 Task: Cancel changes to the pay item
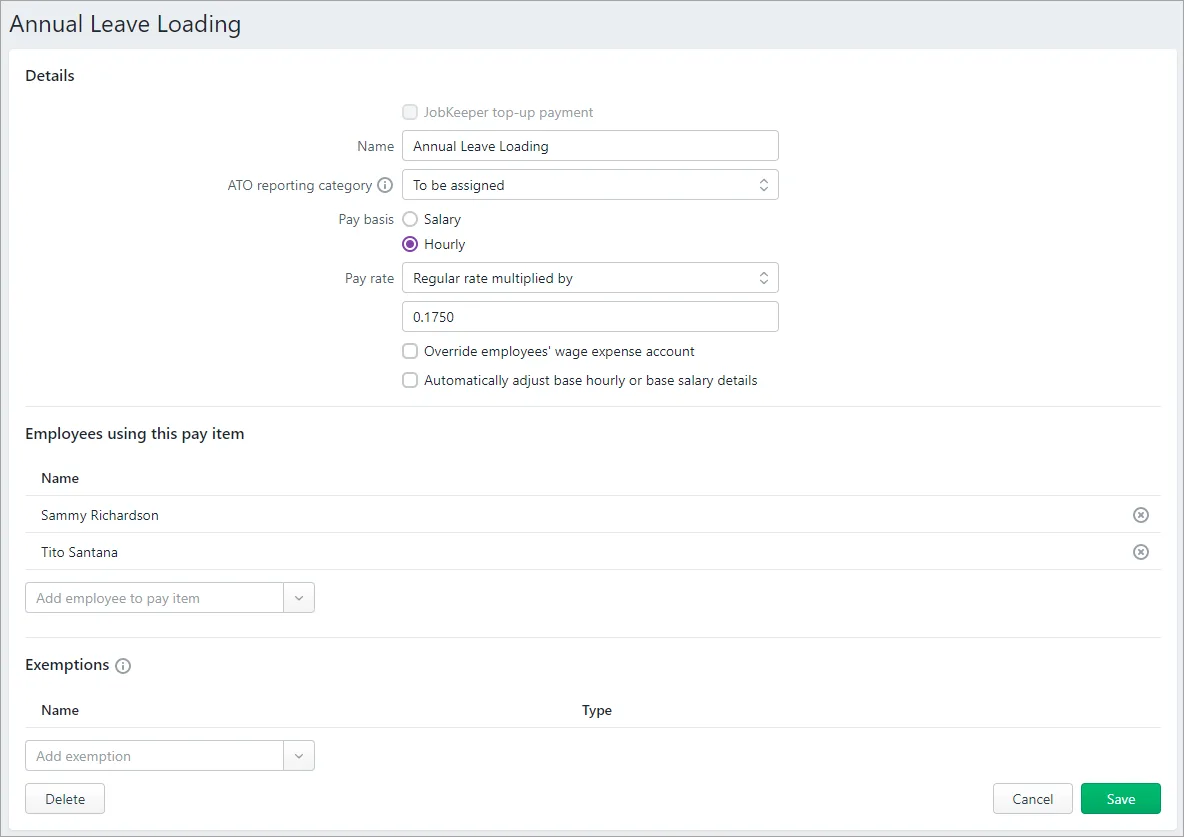point(1032,798)
